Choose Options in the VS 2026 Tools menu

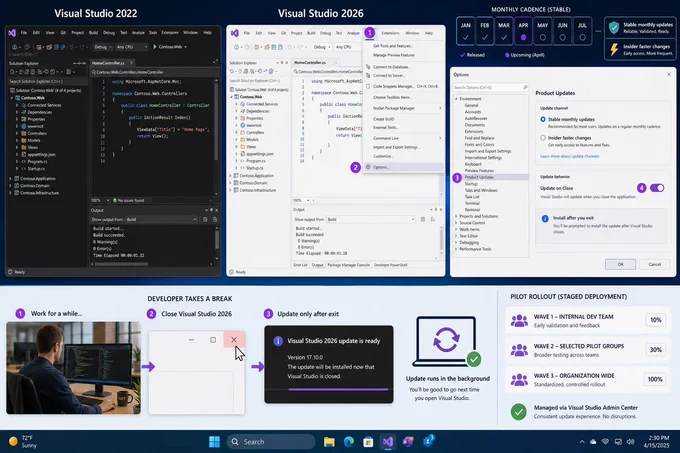403,167
